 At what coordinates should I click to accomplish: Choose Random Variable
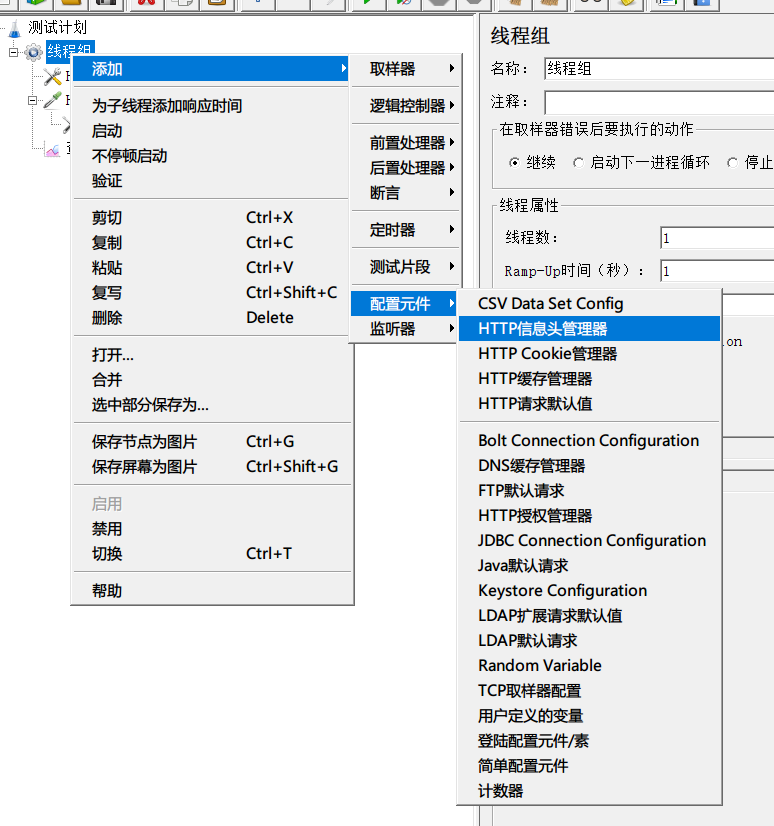589,665
